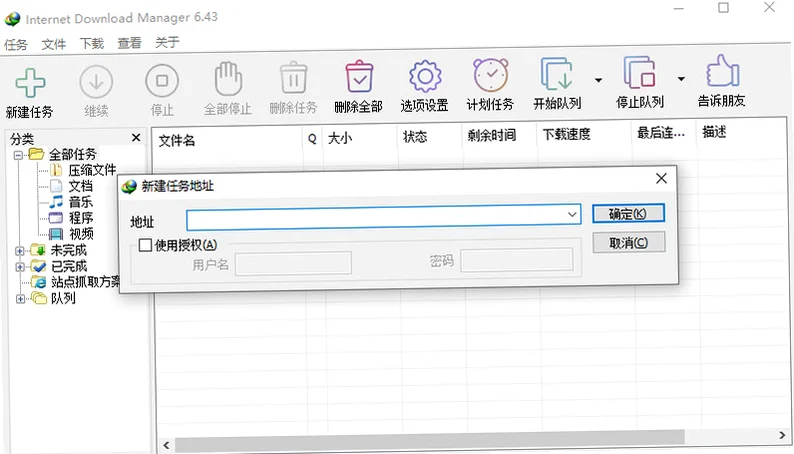Minimize the Internet Download Manager window

point(679,9)
